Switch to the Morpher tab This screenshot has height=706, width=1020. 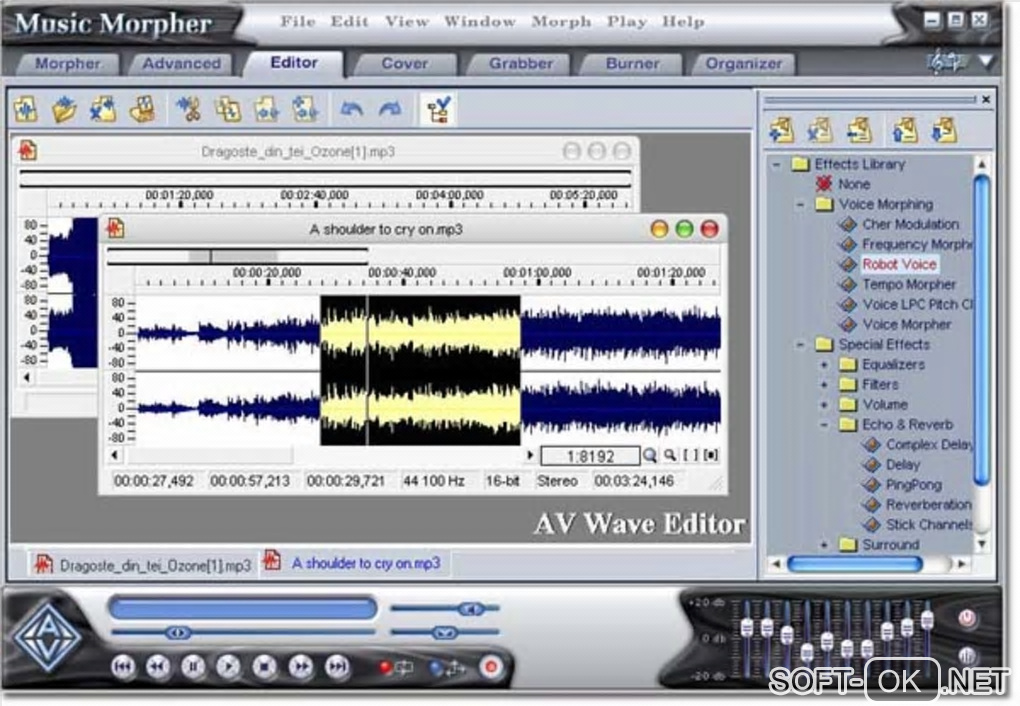(68, 64)
